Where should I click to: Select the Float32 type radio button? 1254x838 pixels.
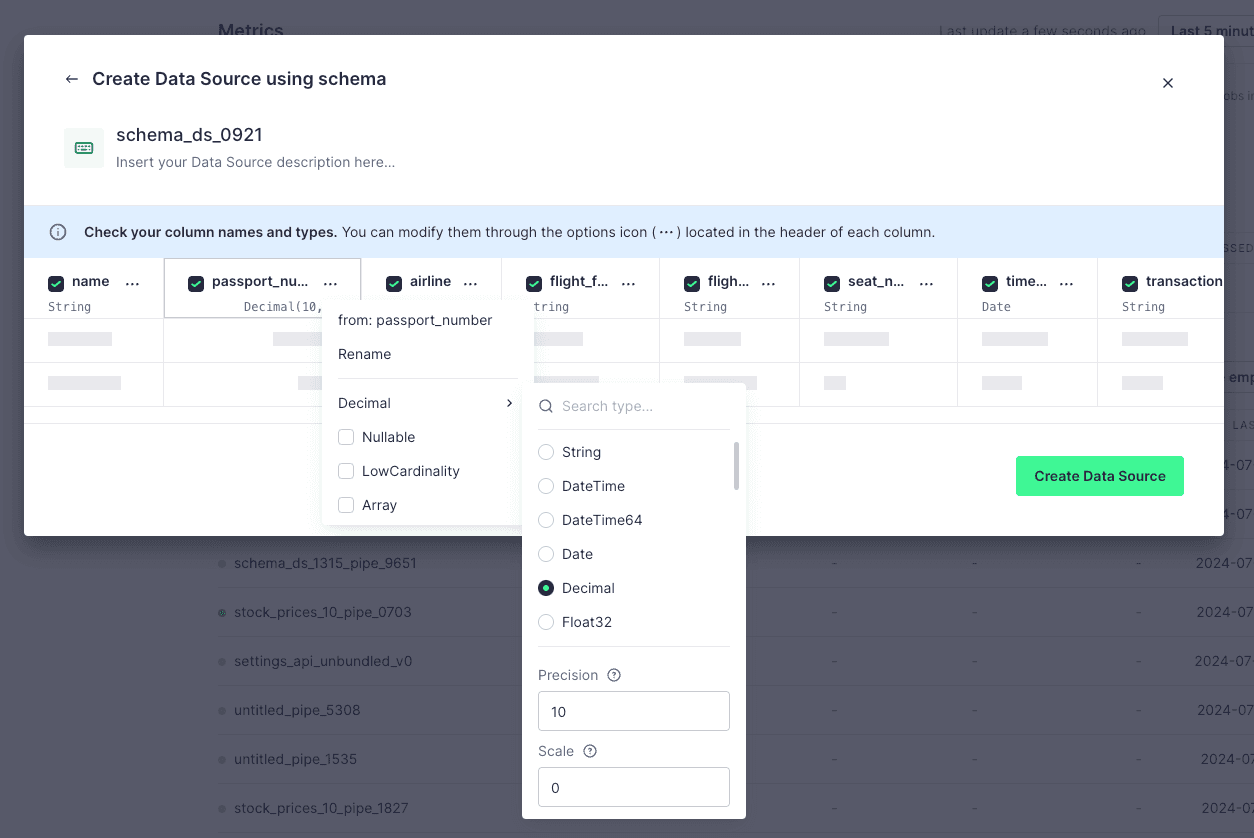pyautogui.click(x=546, y=622)
